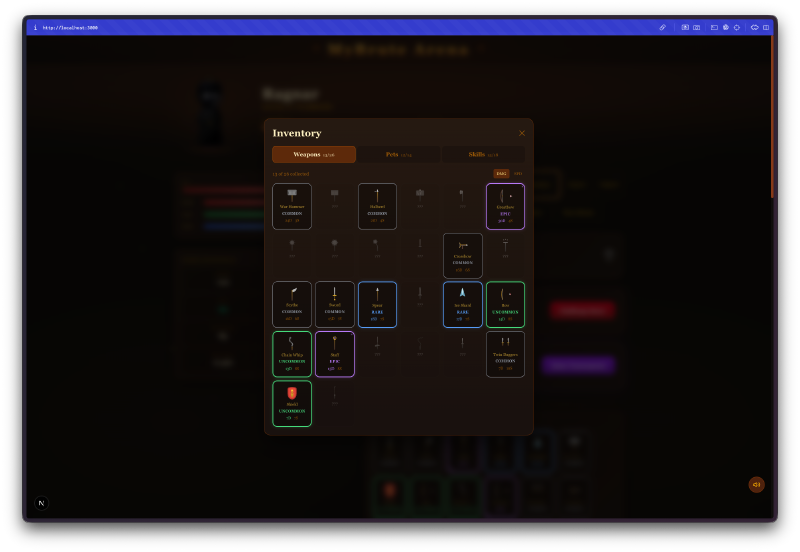Select the Halberd weapon card

(x=377, y=206)
